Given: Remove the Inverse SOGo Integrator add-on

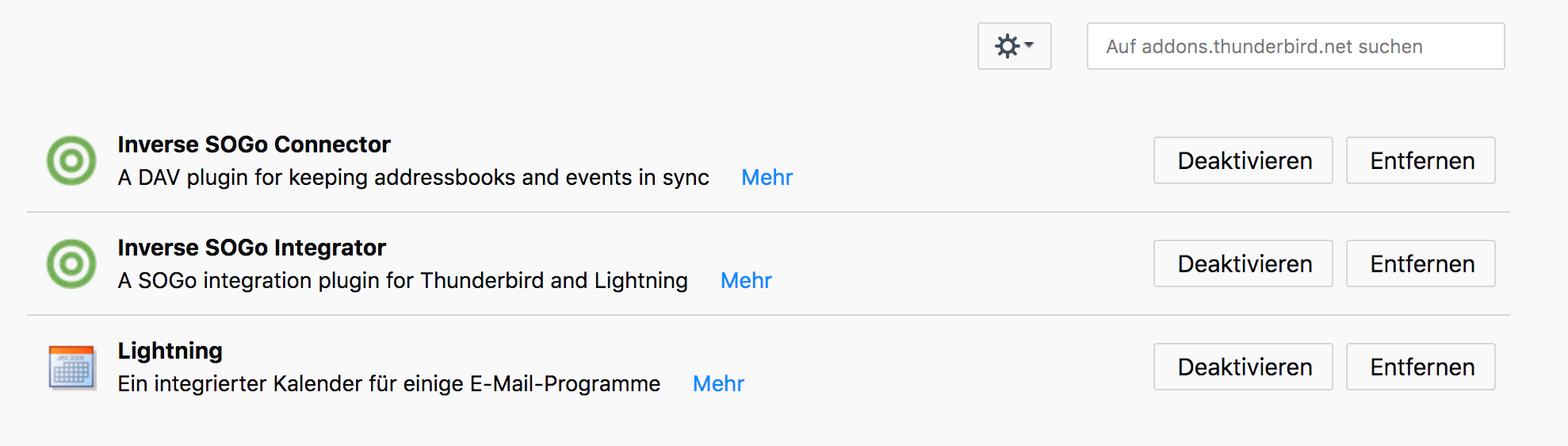Looking at the screenshot, I should [1421, 263].
